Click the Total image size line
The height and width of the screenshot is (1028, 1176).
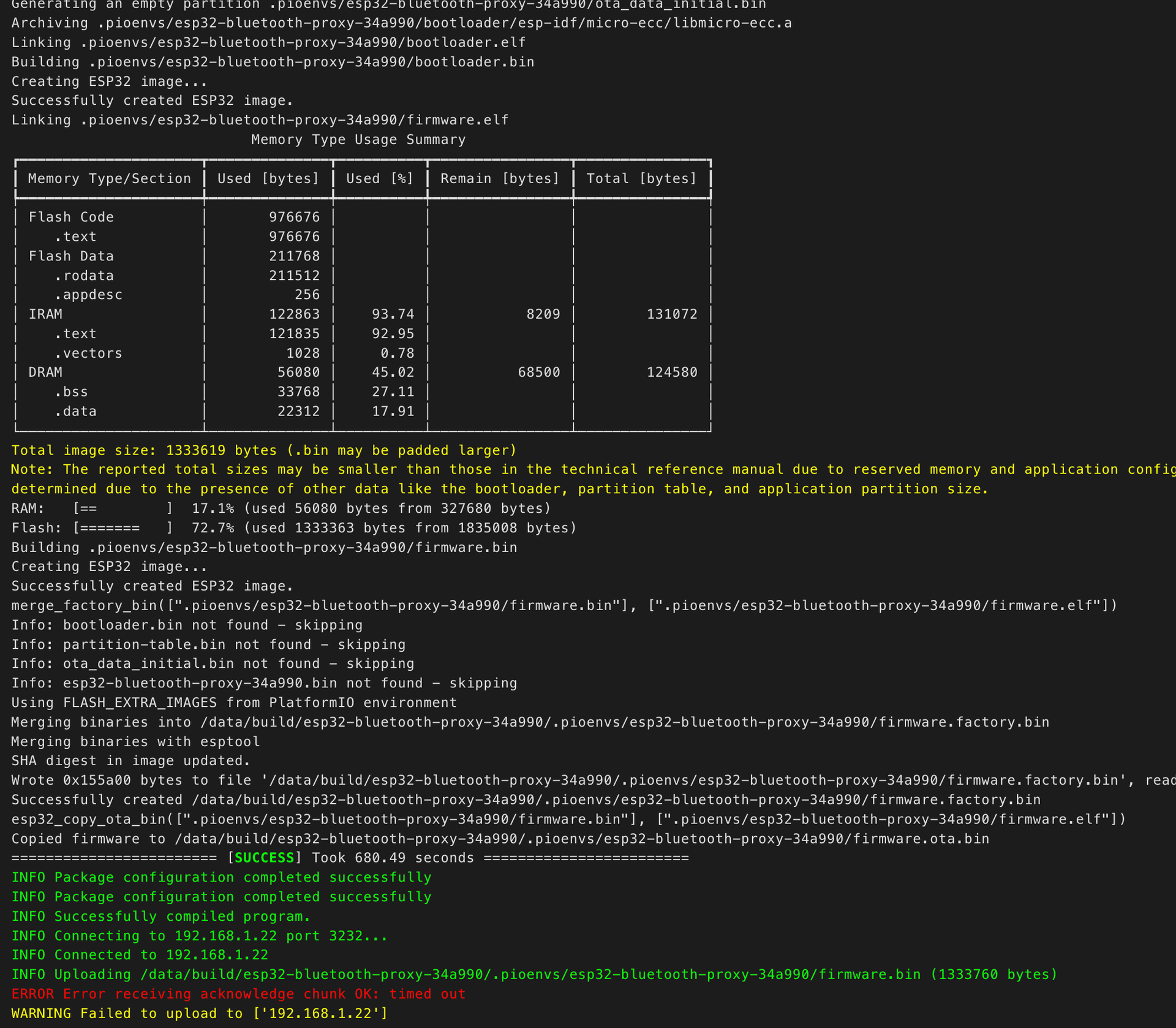pyautogui.click(x=263, y=450)
